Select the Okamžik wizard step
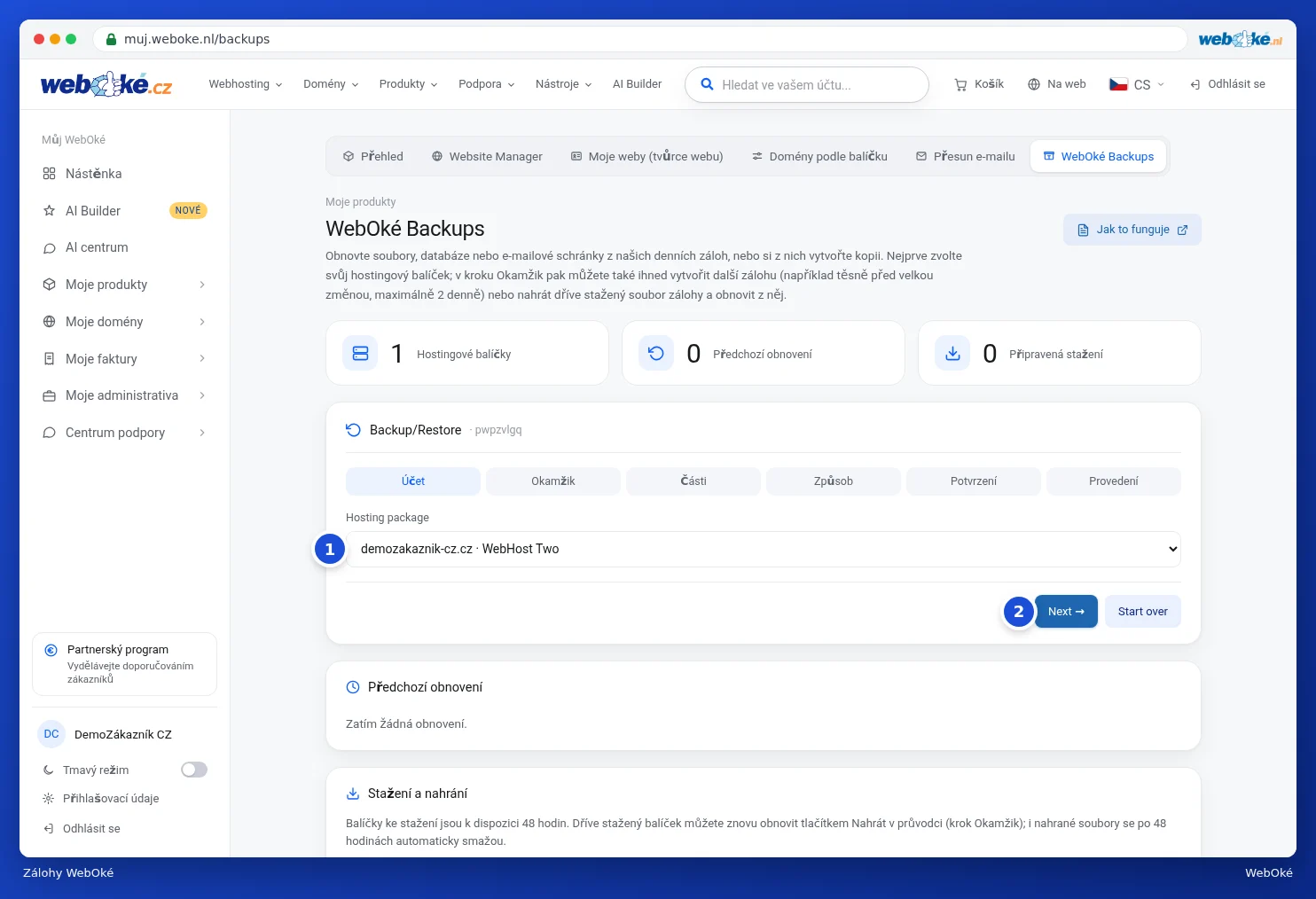 553,481
